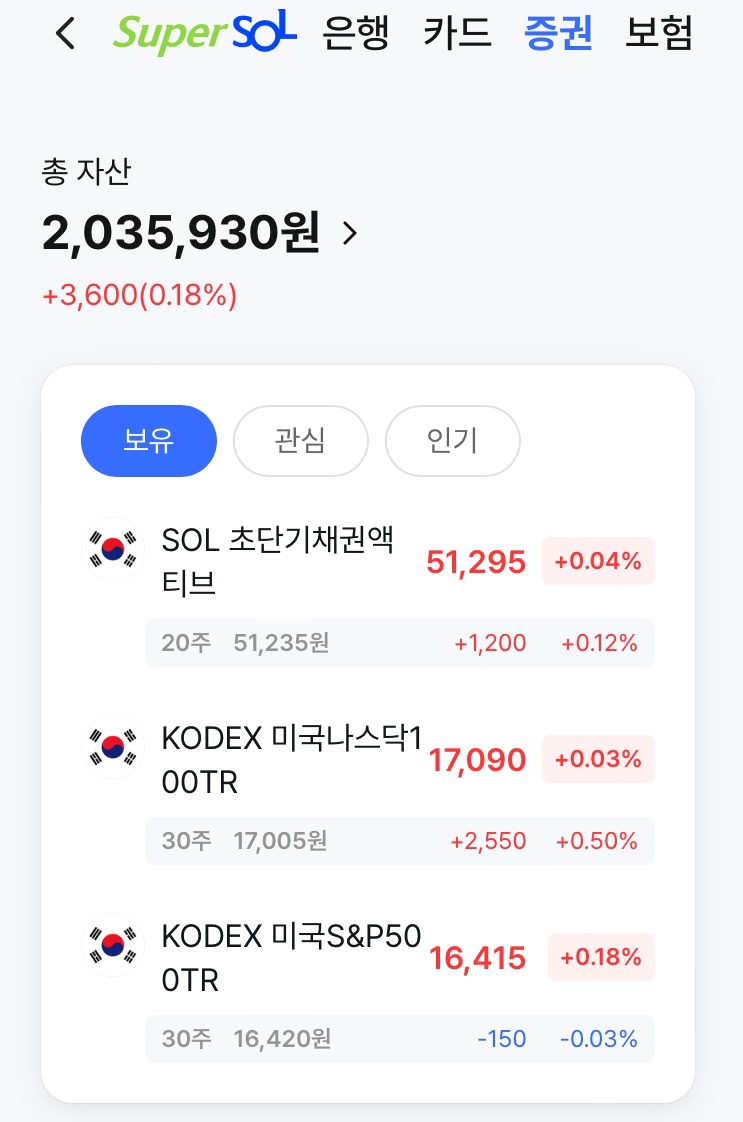Tap the back arrow icon
The image size is (743, 1122).
(65, 34)
